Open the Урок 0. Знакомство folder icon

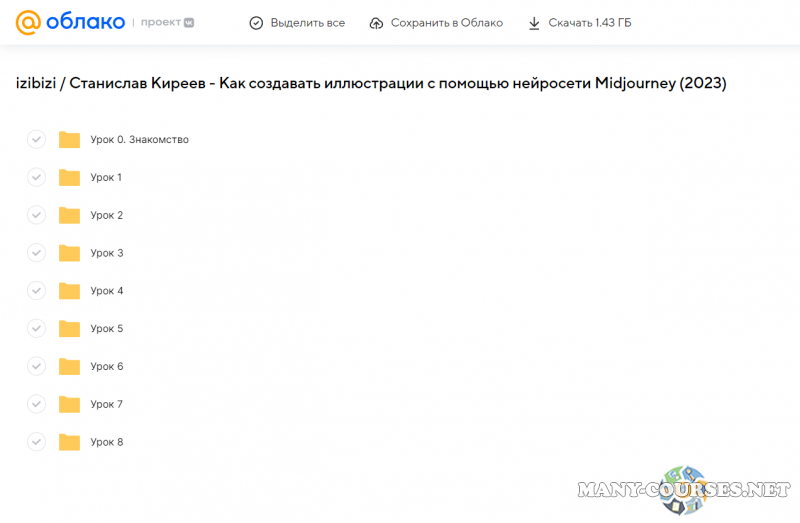pos(69,140)
